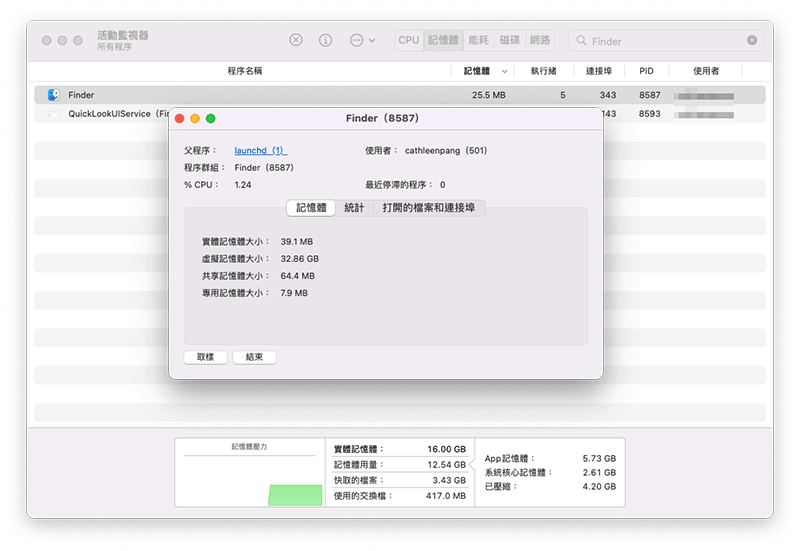Open the 打開的檔案和連接埠 tab
Image resolution: width=800 pixels, height=551 pixels.
pos(429,208)
